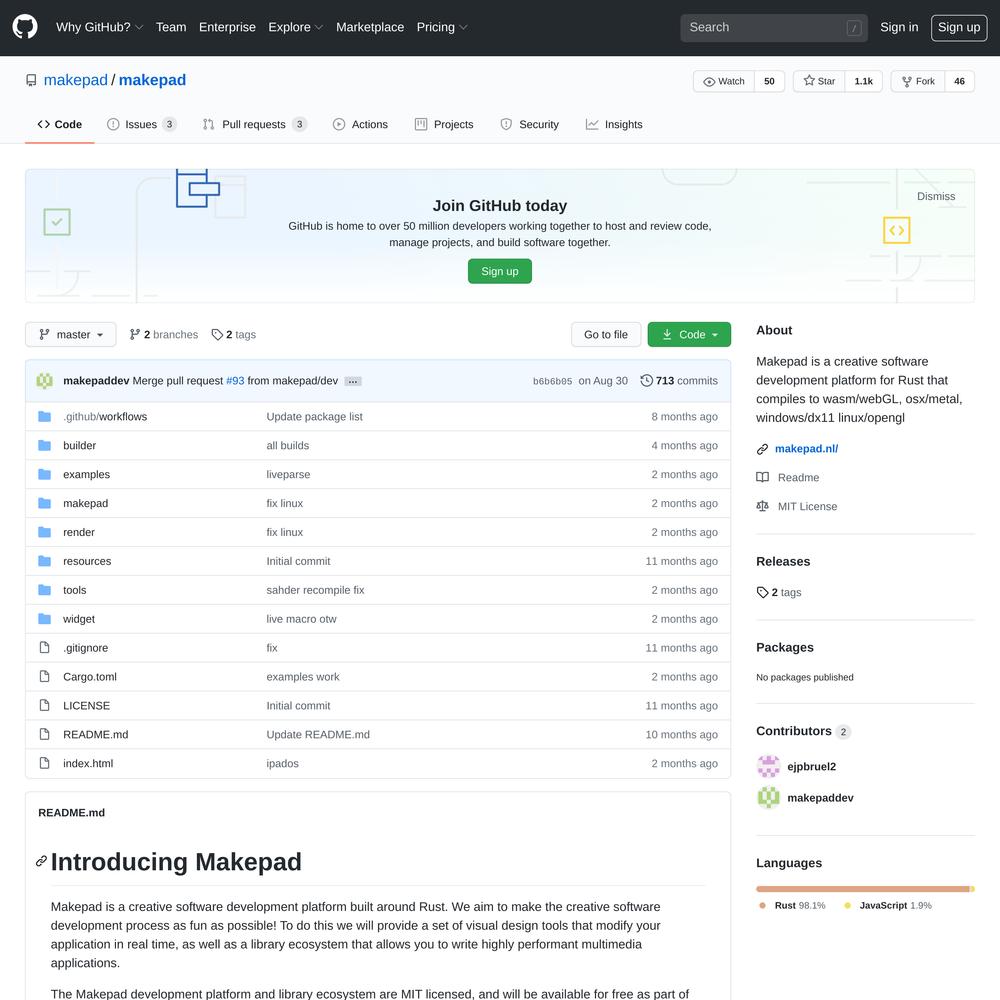Screen dimensions: 1000x1000
Task: Open the master branch dropdown
Action: click(x=71, y=334)
